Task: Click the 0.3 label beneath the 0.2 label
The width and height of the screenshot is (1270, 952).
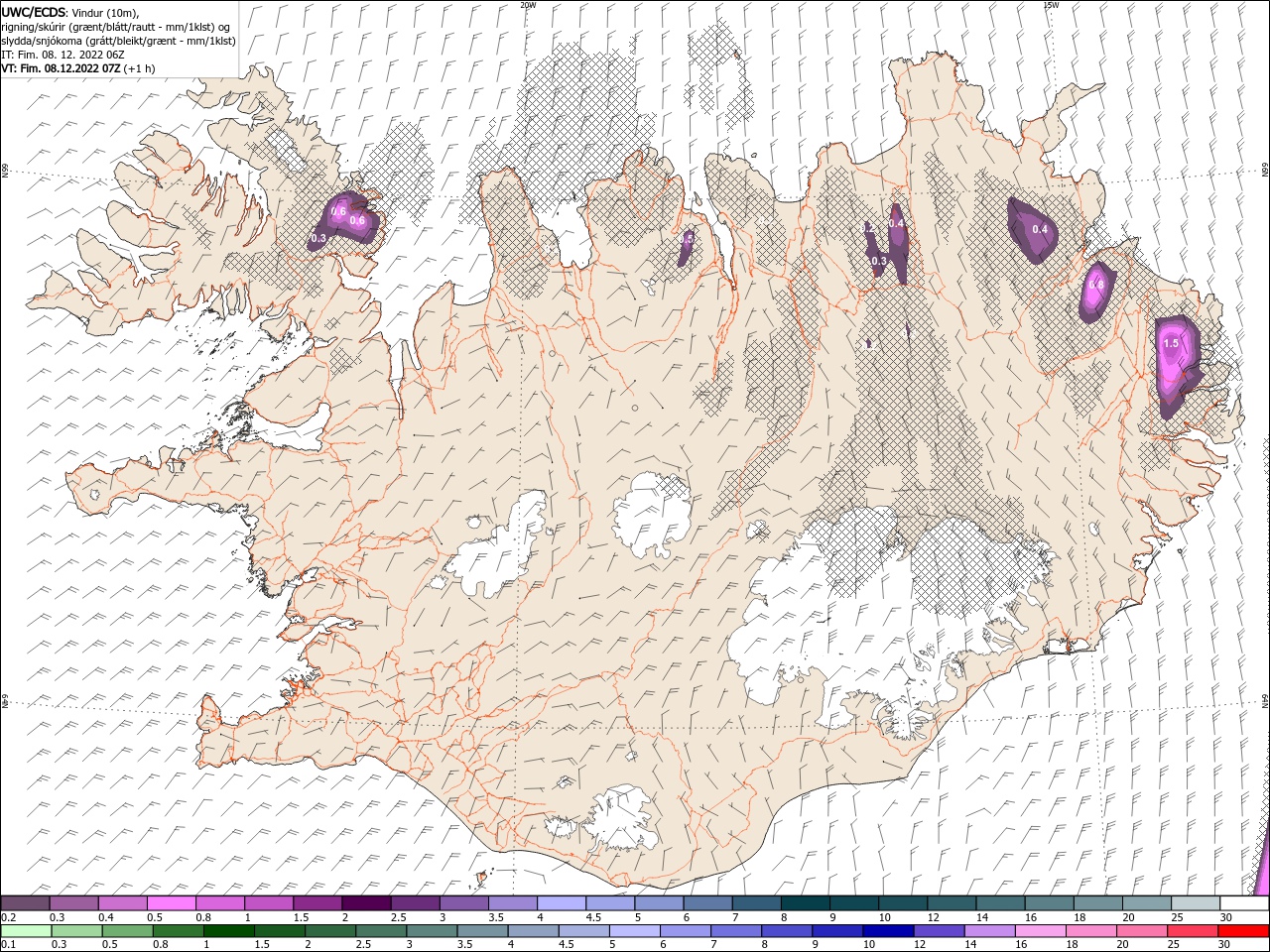Action: [879, 261]
